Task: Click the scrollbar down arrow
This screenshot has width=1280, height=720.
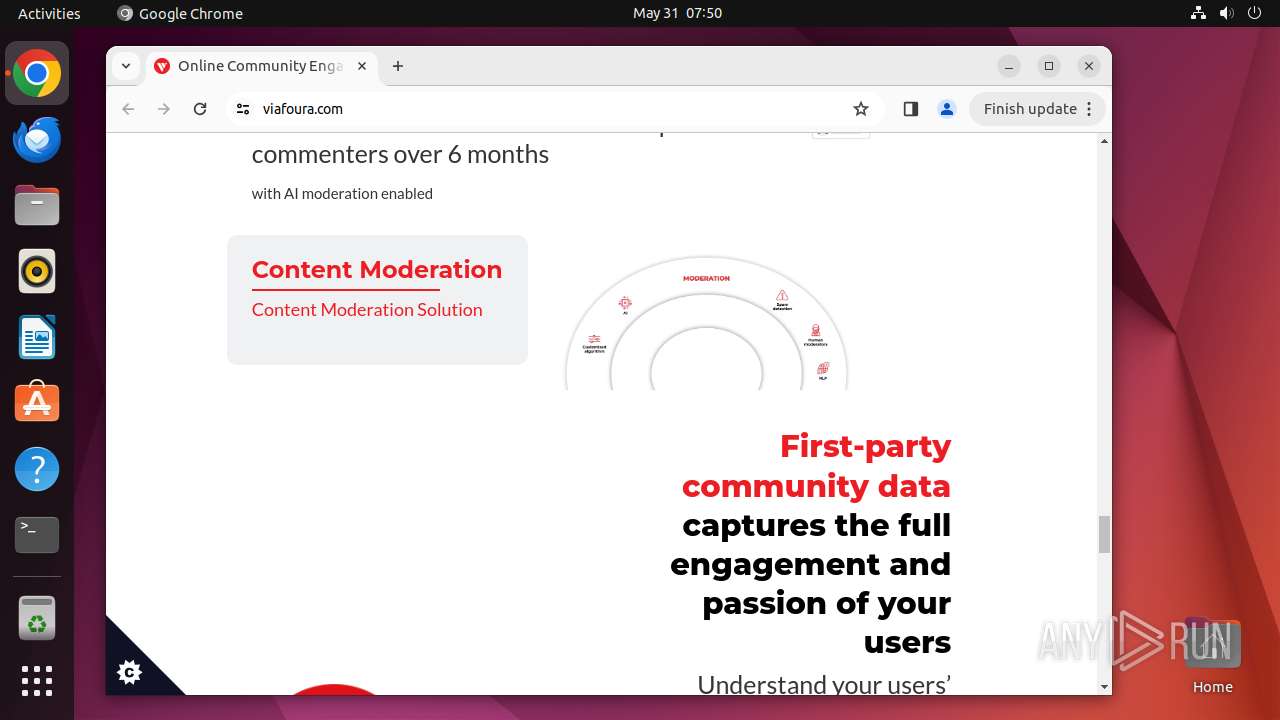Action: point(1104,687)
